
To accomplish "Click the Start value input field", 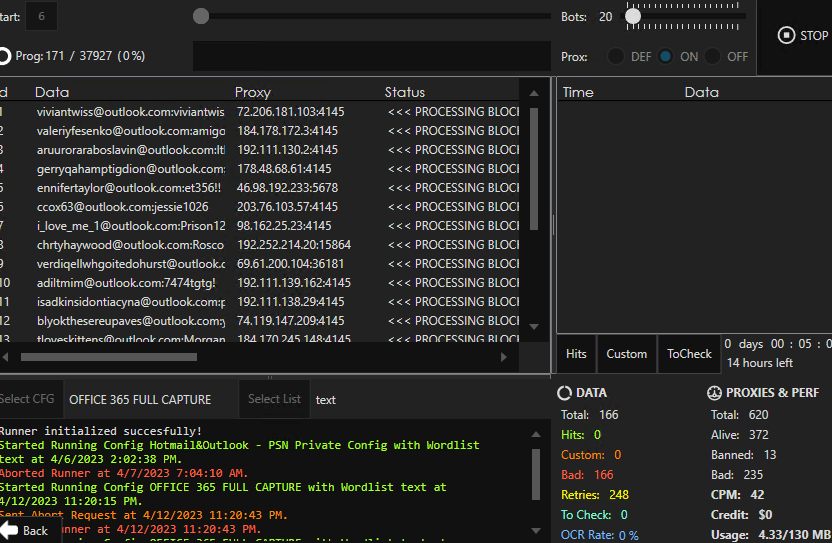I will click(41, 16).
